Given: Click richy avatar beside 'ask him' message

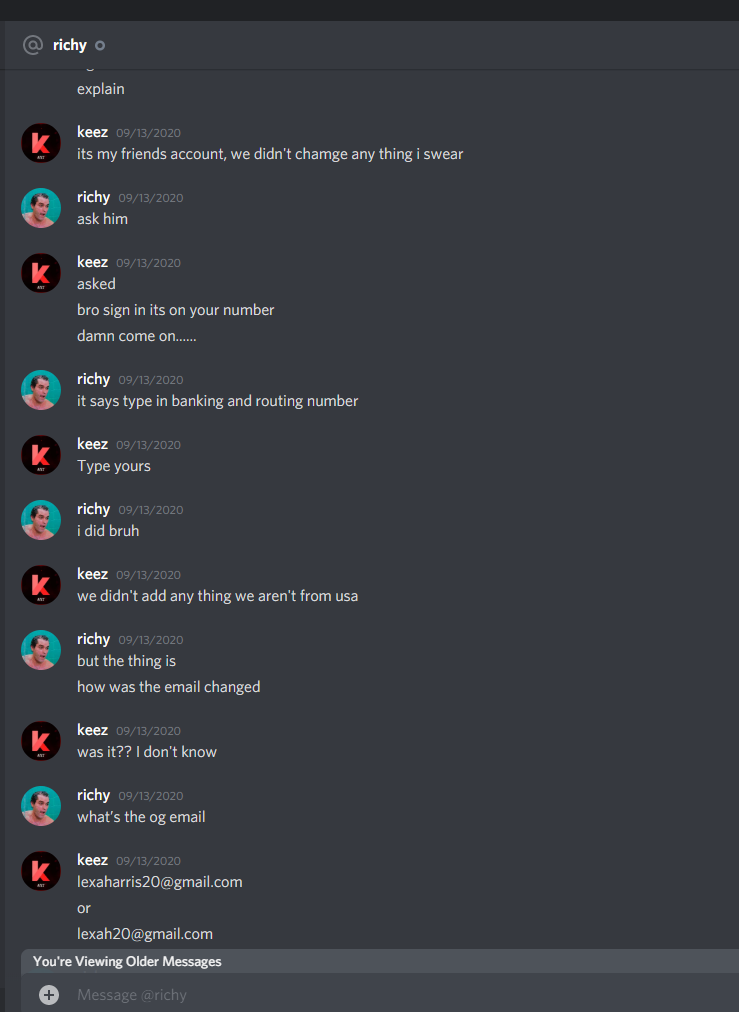Looking at the screenshot, I should coord(41,208).
